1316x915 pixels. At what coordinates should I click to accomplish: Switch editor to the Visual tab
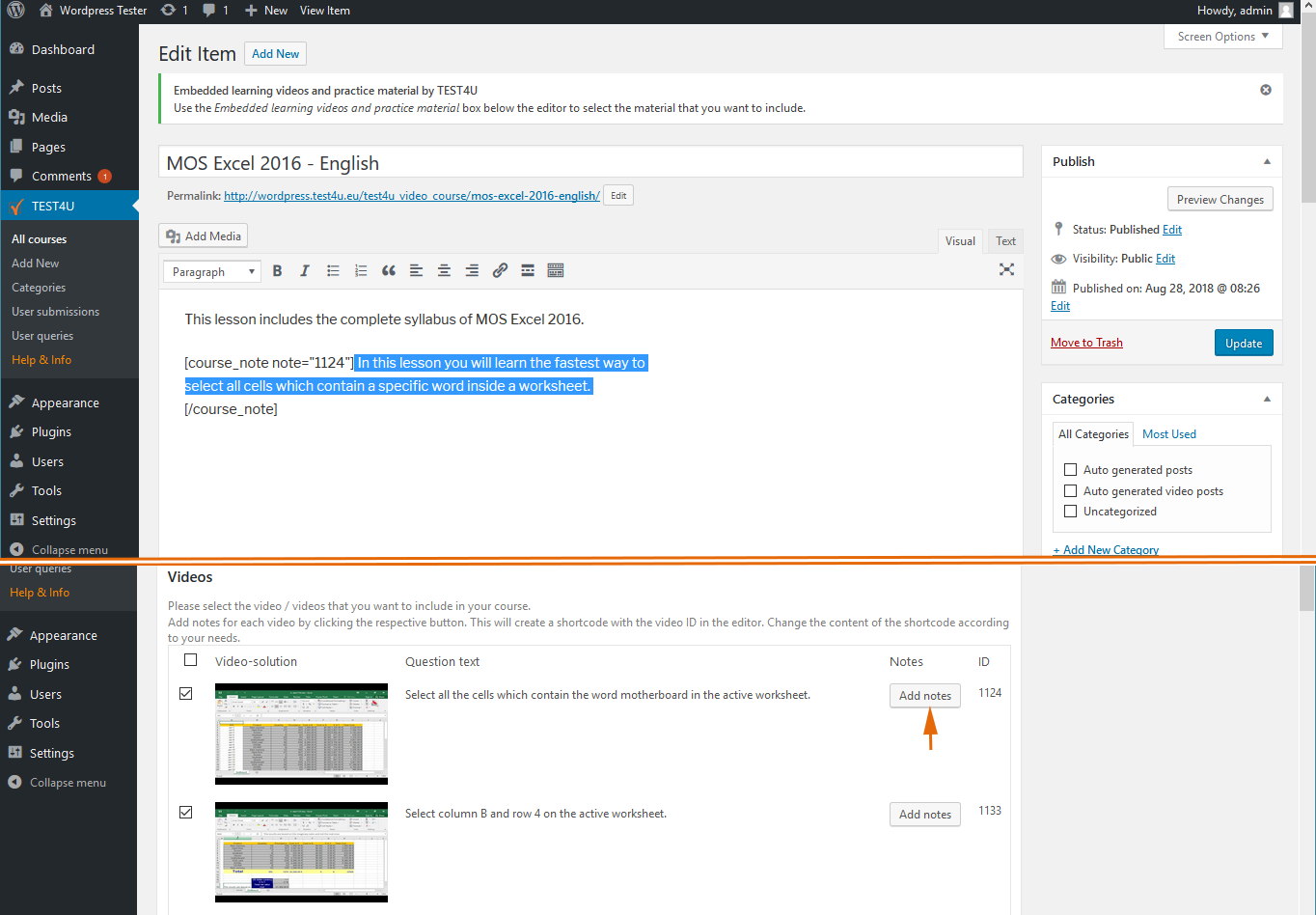960,241
